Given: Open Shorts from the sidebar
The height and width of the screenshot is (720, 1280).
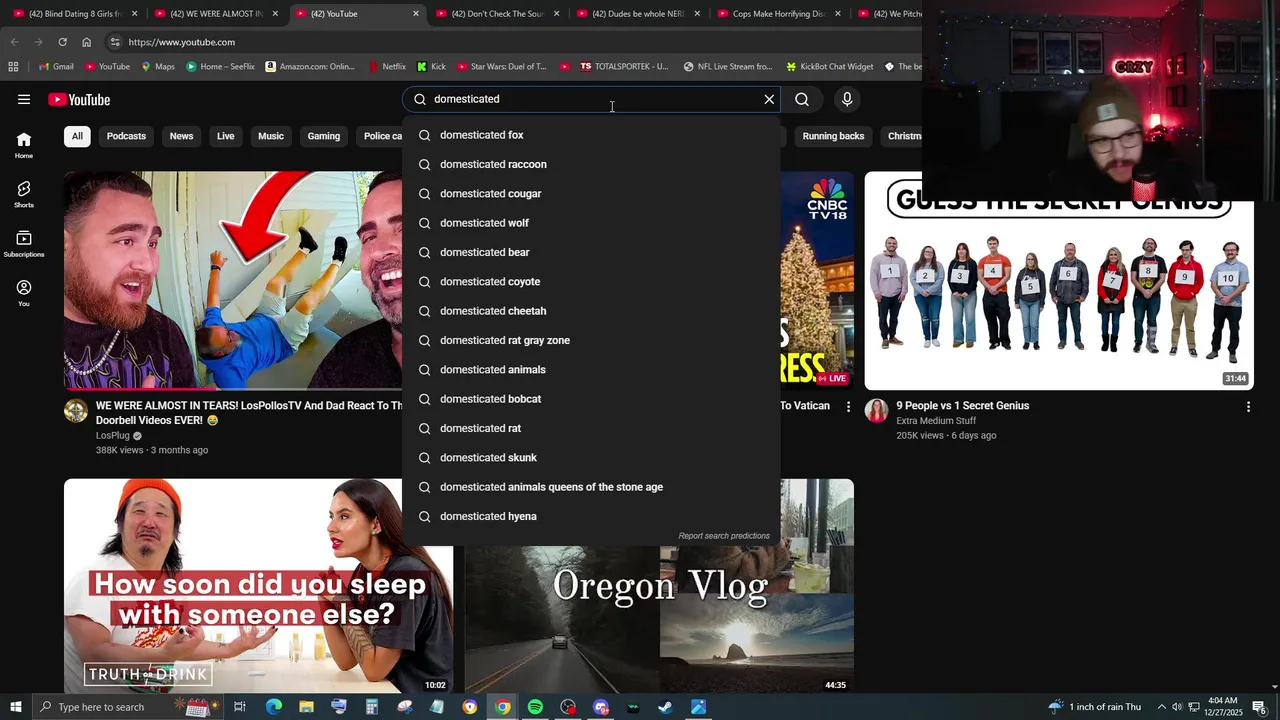Looking at the screenshot, I should [x=24, y=194].
